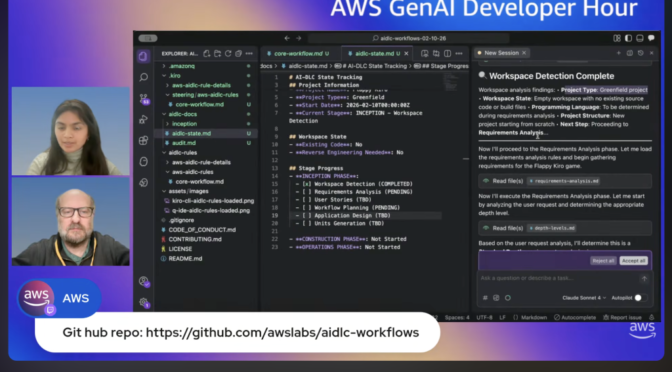Screen dimensions: 672x372
Task: Open README.md in the file tree
Action: (x=185, y=259)
